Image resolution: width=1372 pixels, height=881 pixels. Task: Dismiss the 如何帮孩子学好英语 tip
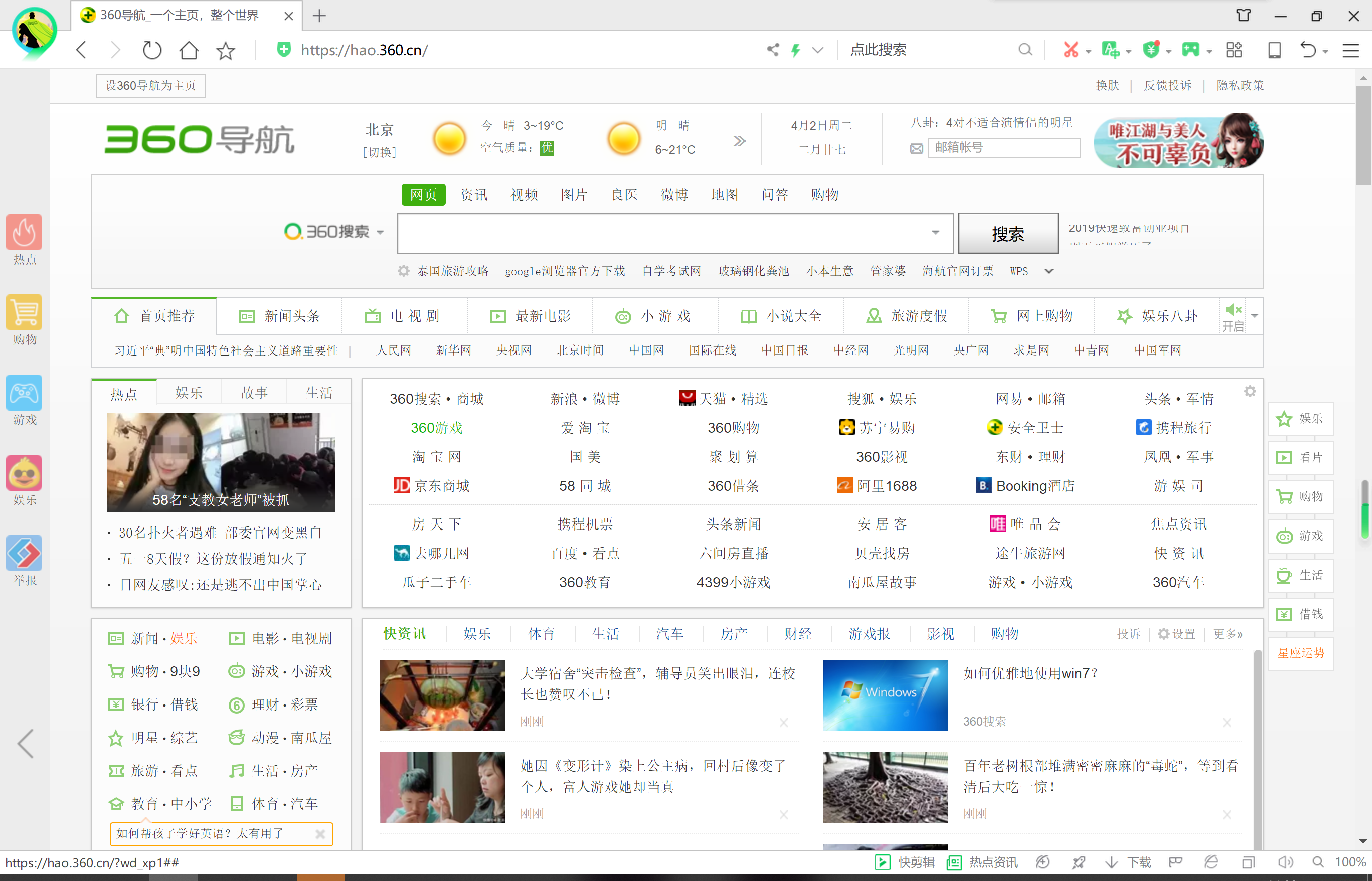pyautogui.click(x=320, y=834)
